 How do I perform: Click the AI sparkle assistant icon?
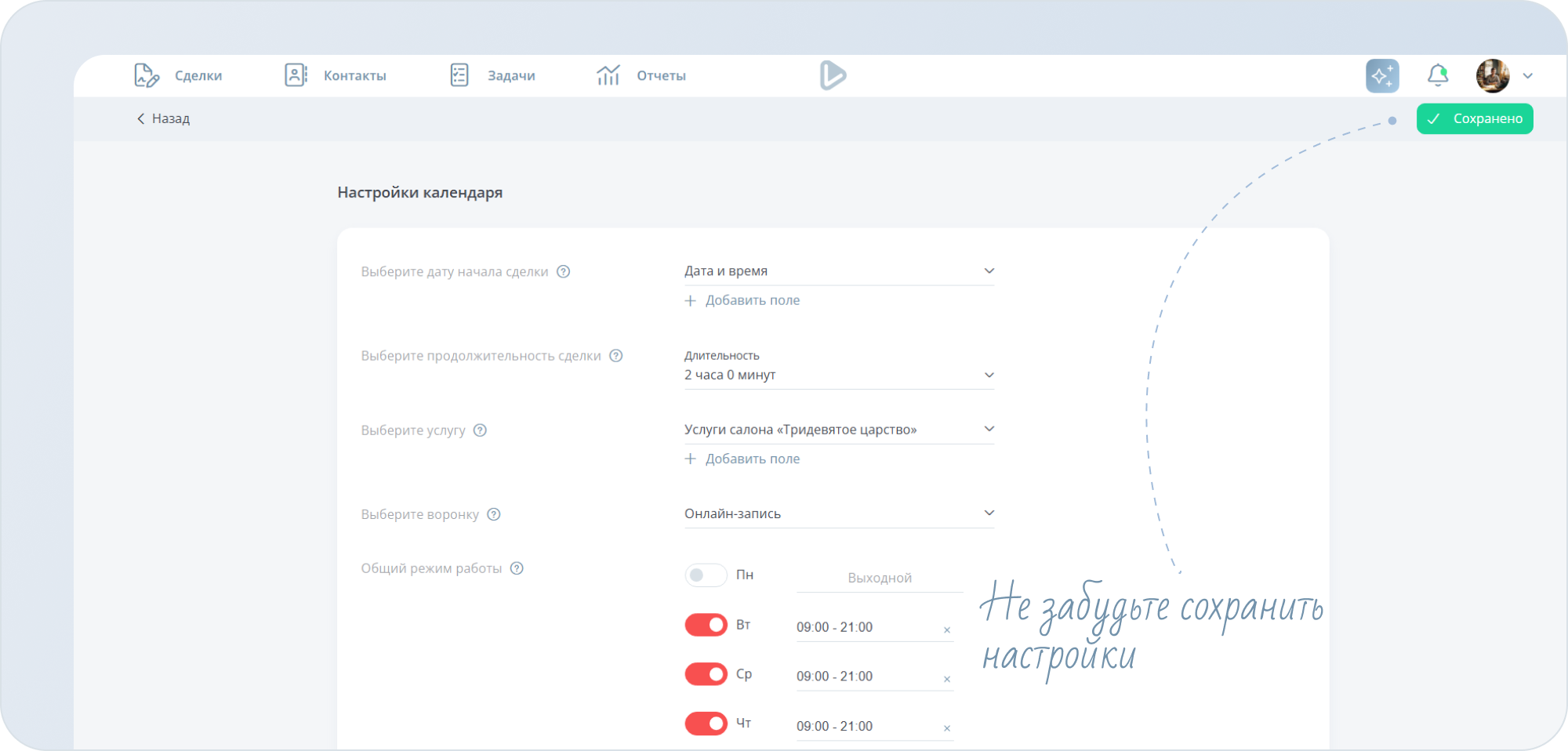[1381, 76]
